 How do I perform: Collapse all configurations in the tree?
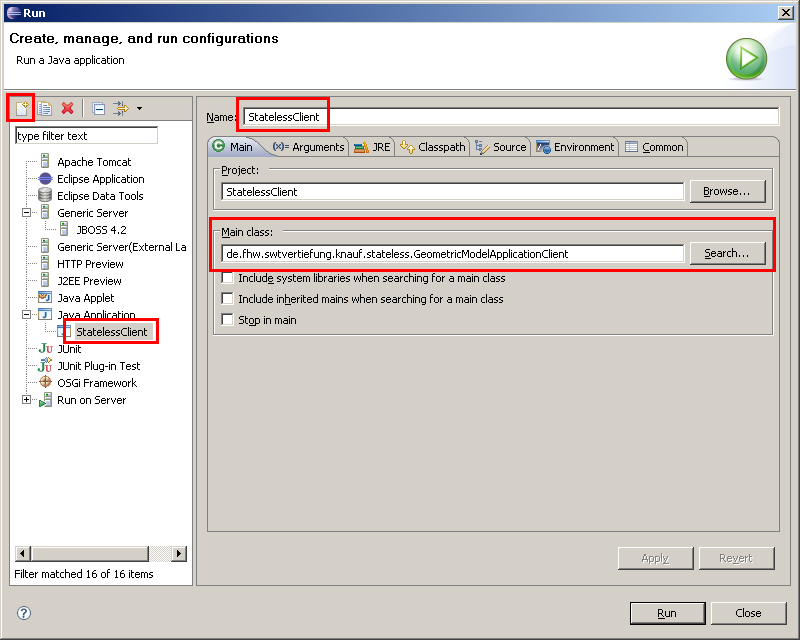[98, 108]
